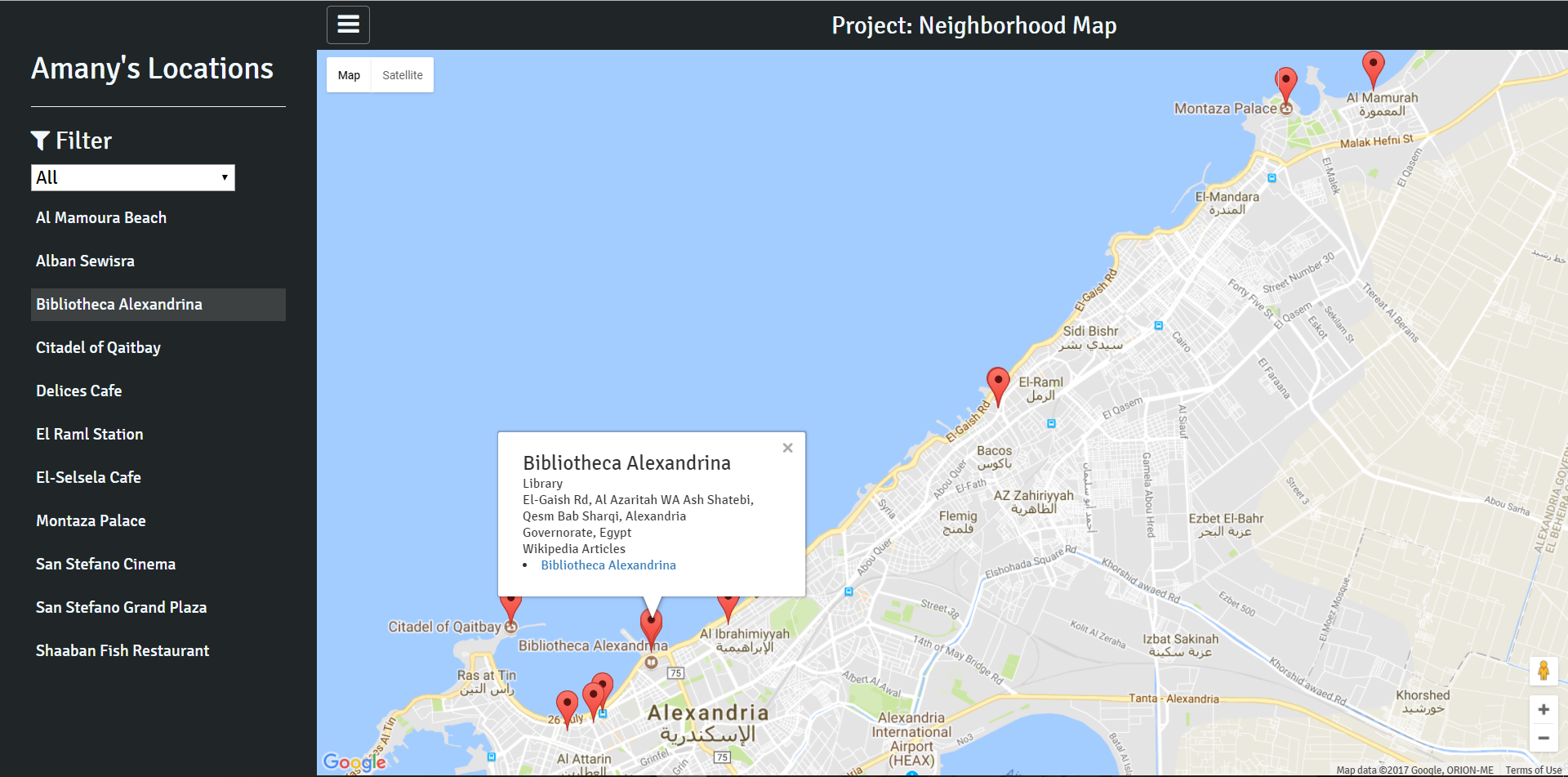Toggle the hamburger menu button
This screenshot has height=777, width=1568.
point(348,25)
